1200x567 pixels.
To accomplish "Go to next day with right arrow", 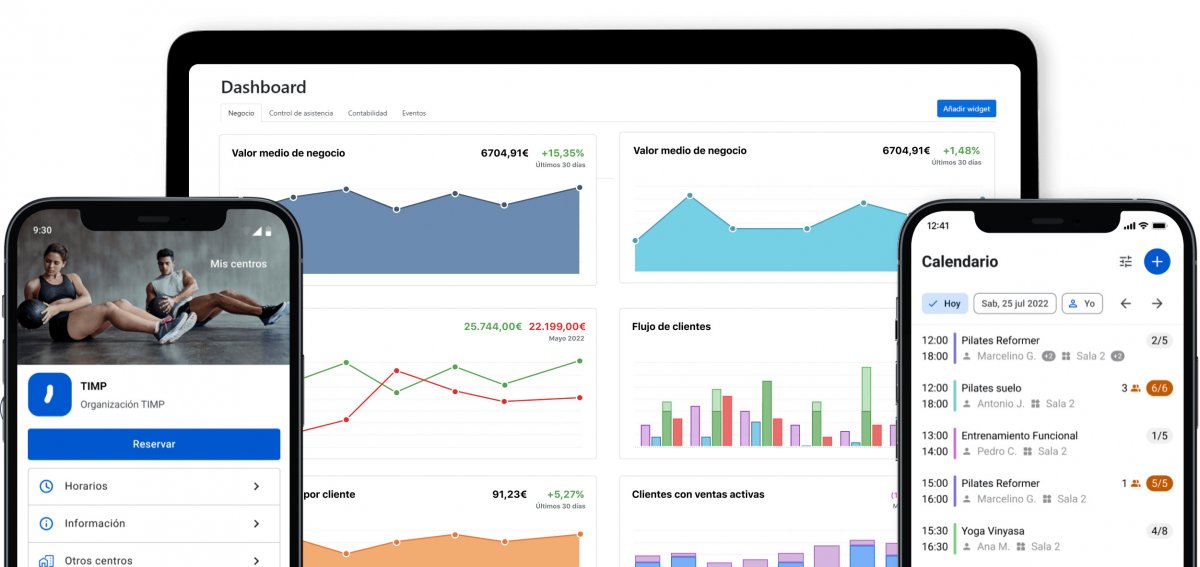I will pyautogui.click(x=1157, y=303).
